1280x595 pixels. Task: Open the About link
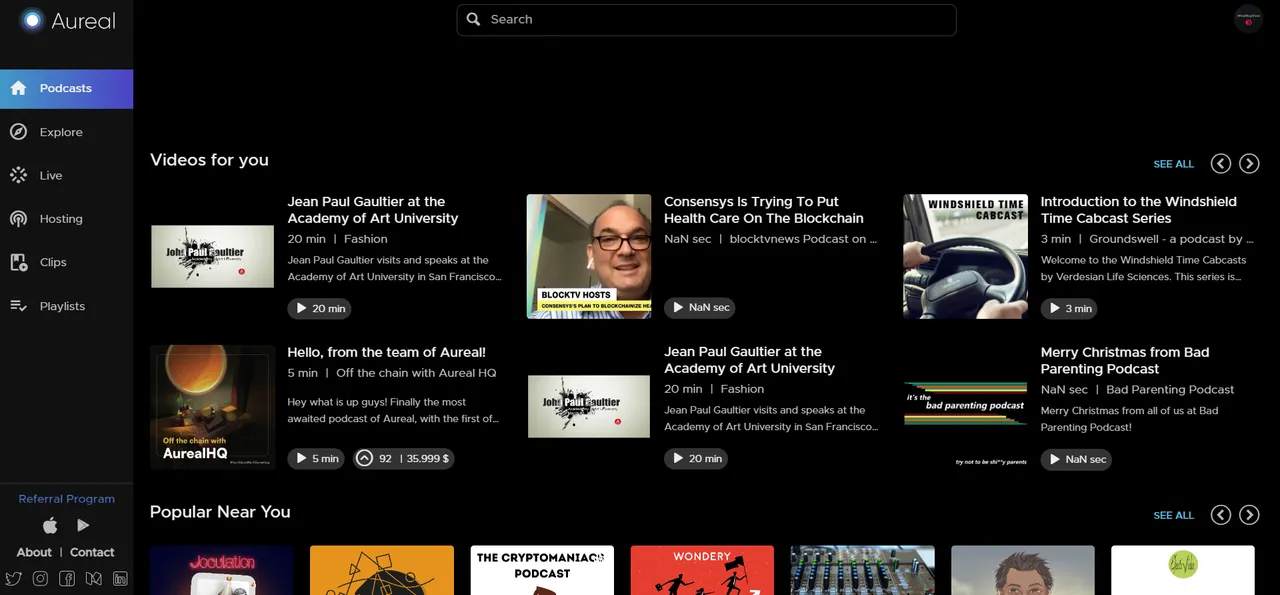click(x=34, y=552)
